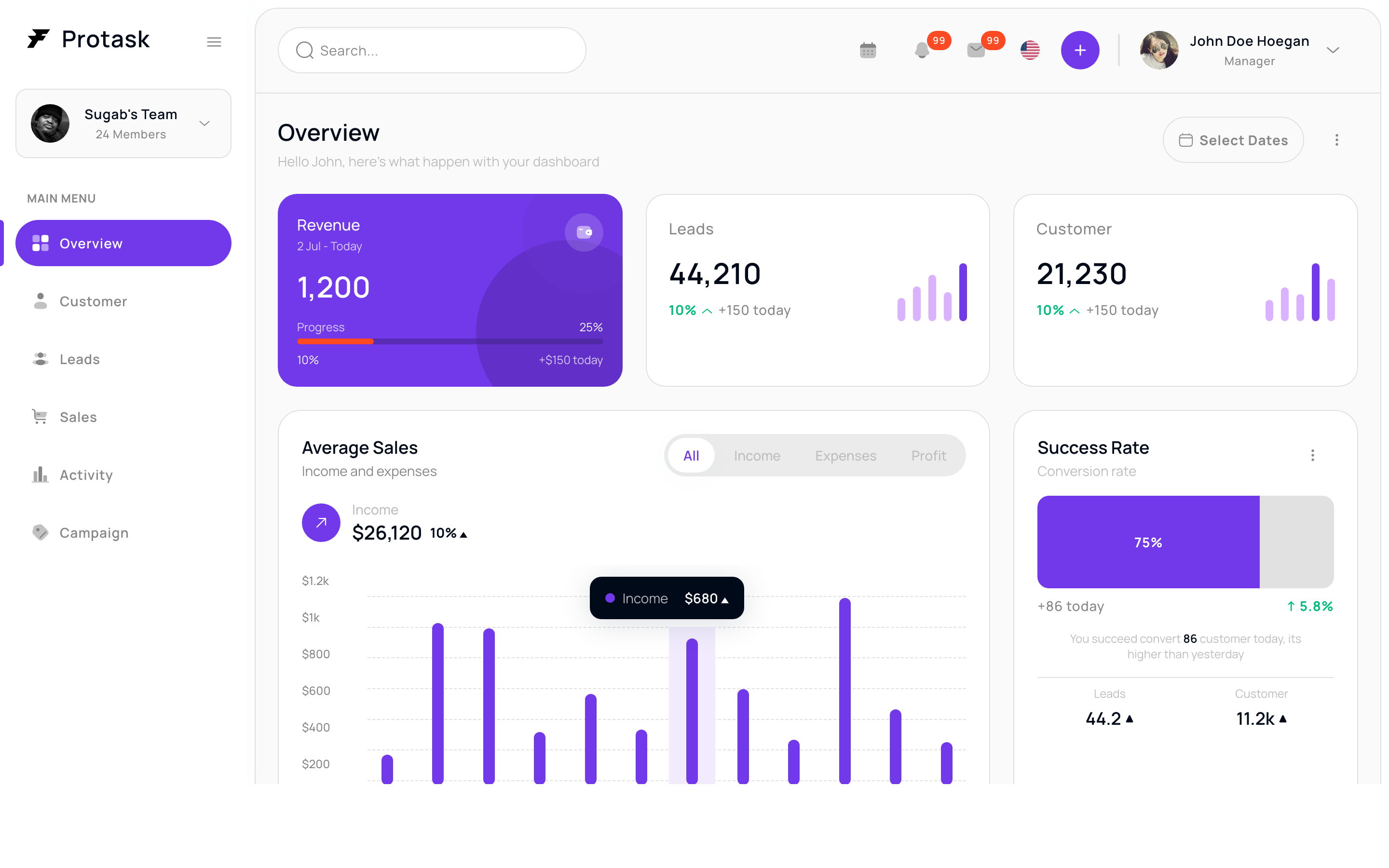Select the All filter tab
The height and width of the screenshot is (868, 1389).
coord(691,456)
